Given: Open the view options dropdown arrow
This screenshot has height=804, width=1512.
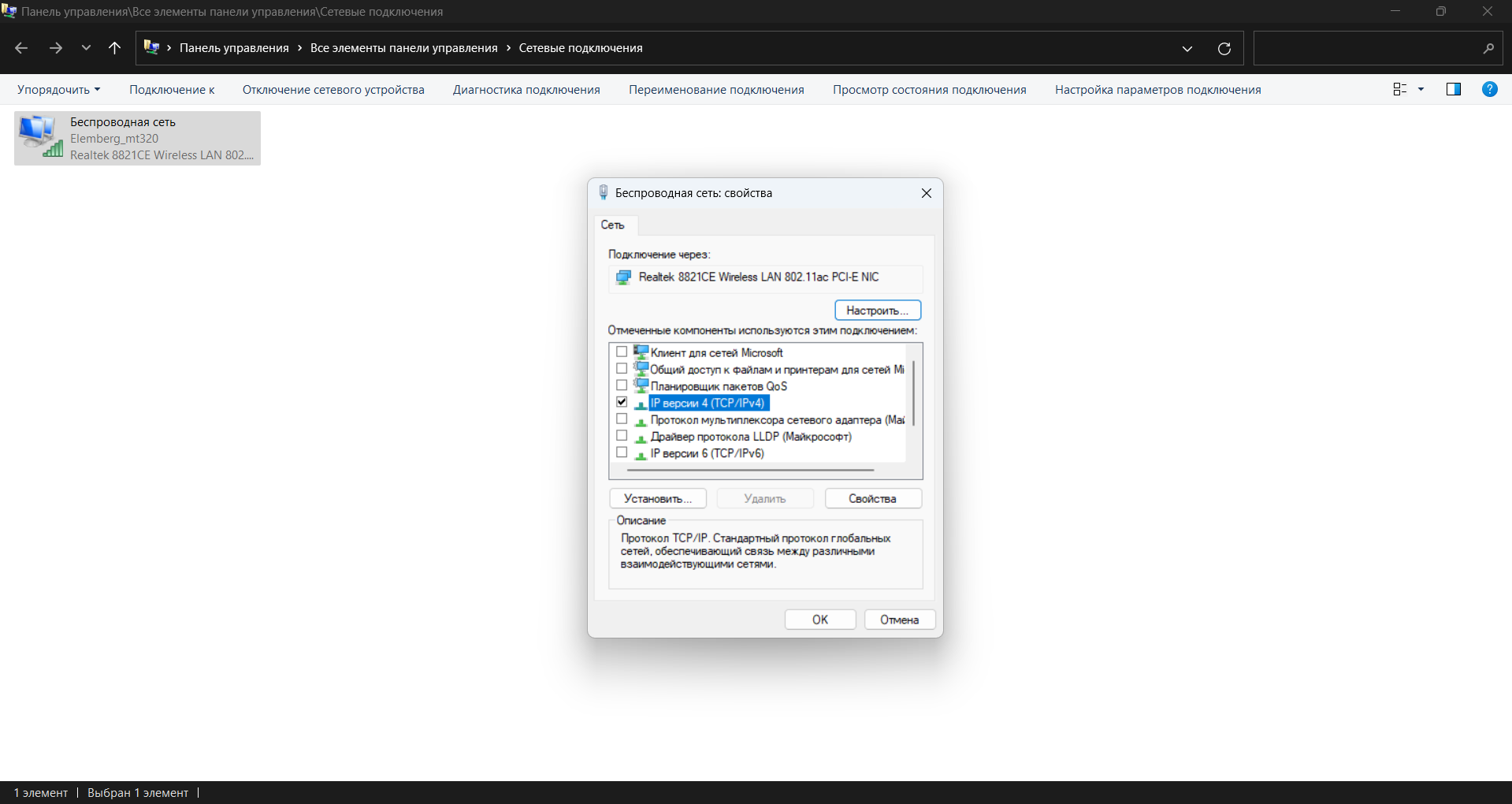Looking at the screenshot, I should (1421, 89).
